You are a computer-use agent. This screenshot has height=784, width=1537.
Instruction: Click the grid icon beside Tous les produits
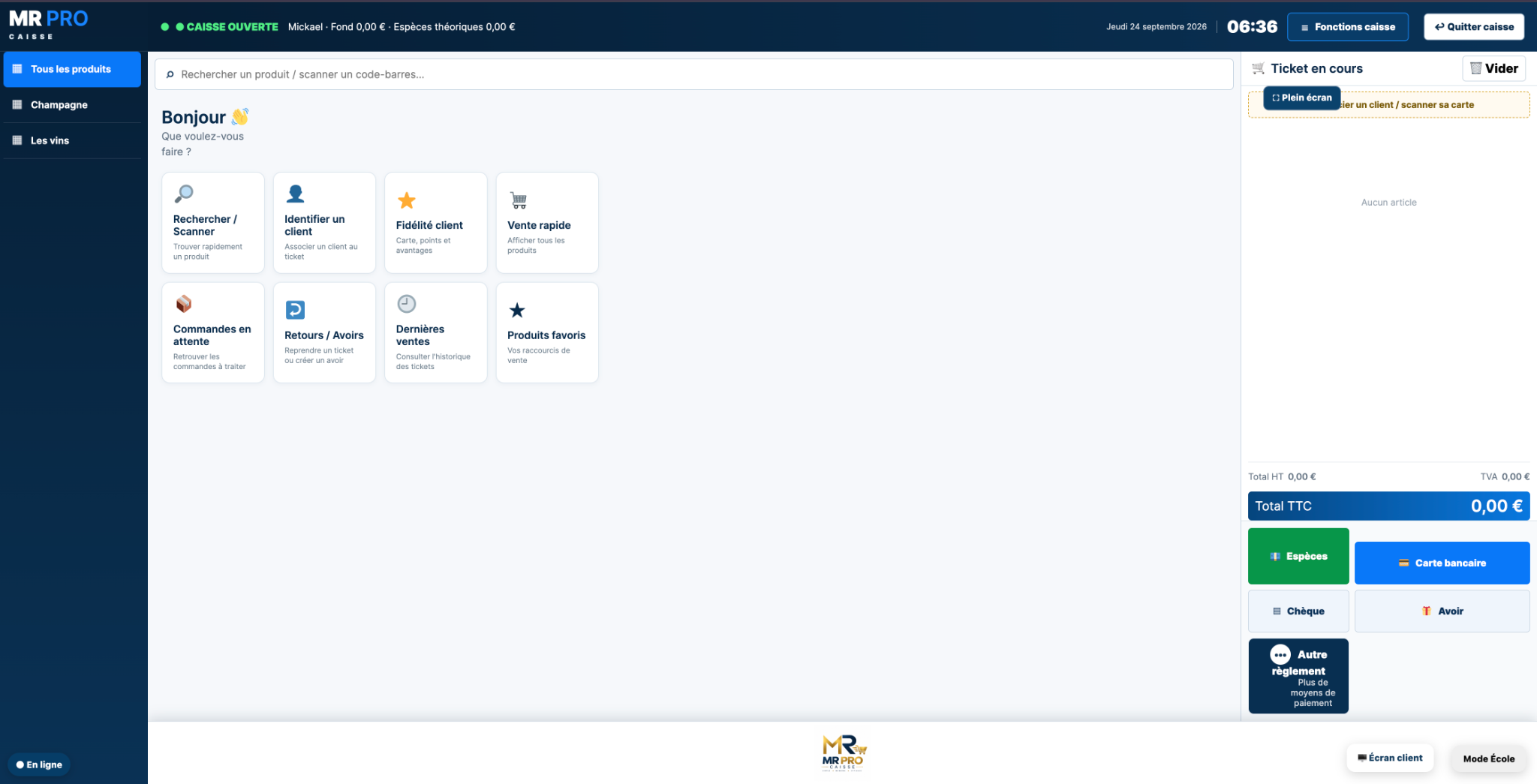[17, 69]
